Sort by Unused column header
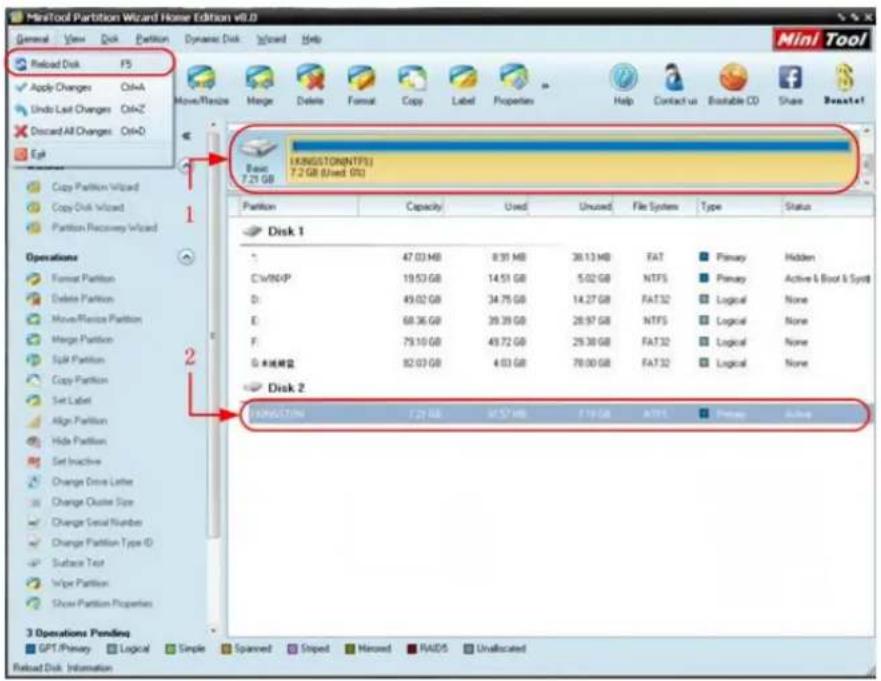This screenshot has width=881, height=681. coord(572,207)
